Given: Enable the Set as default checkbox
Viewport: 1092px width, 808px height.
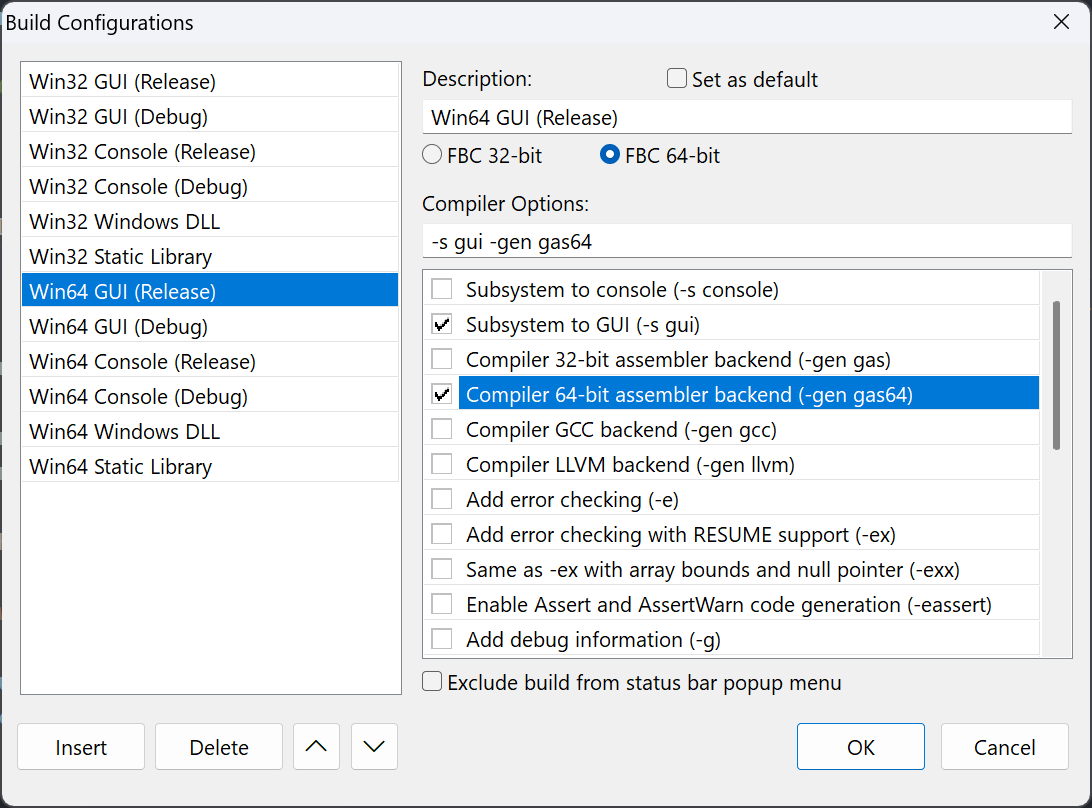Looking at the screenshot, I should point(677,78).
